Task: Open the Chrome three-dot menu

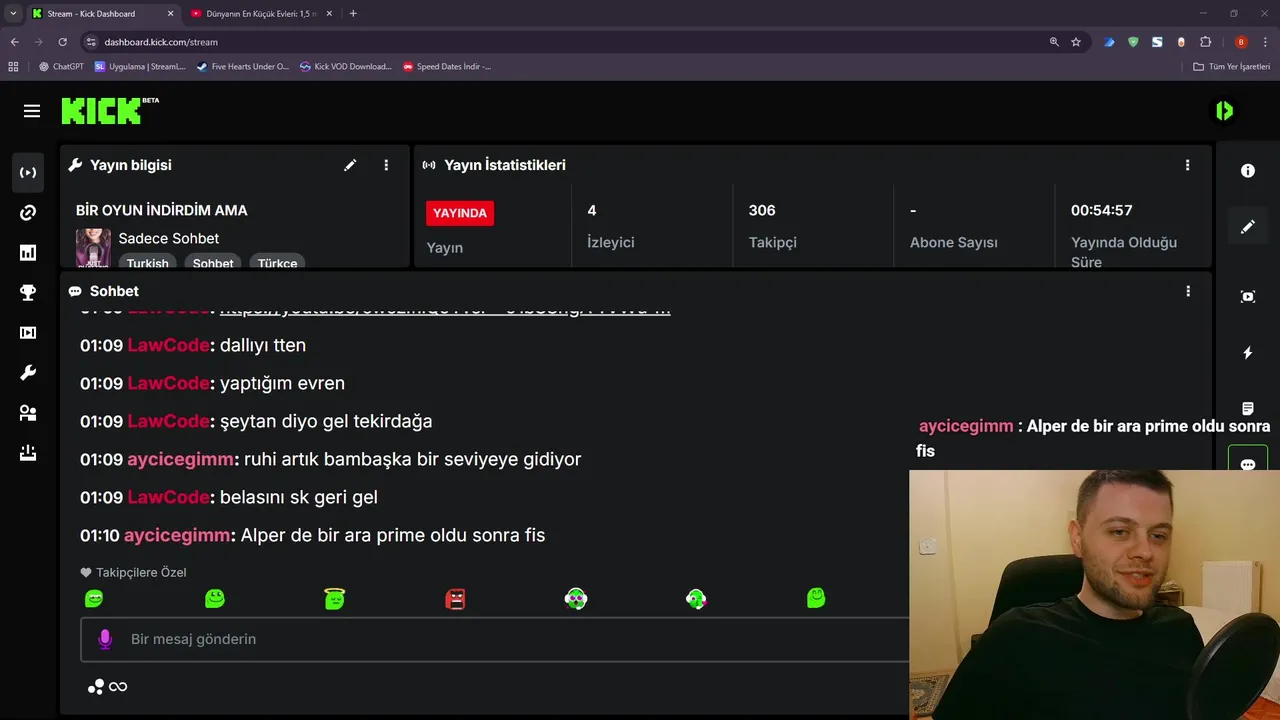Action: pyautogui.click(x=1266, y=42)
